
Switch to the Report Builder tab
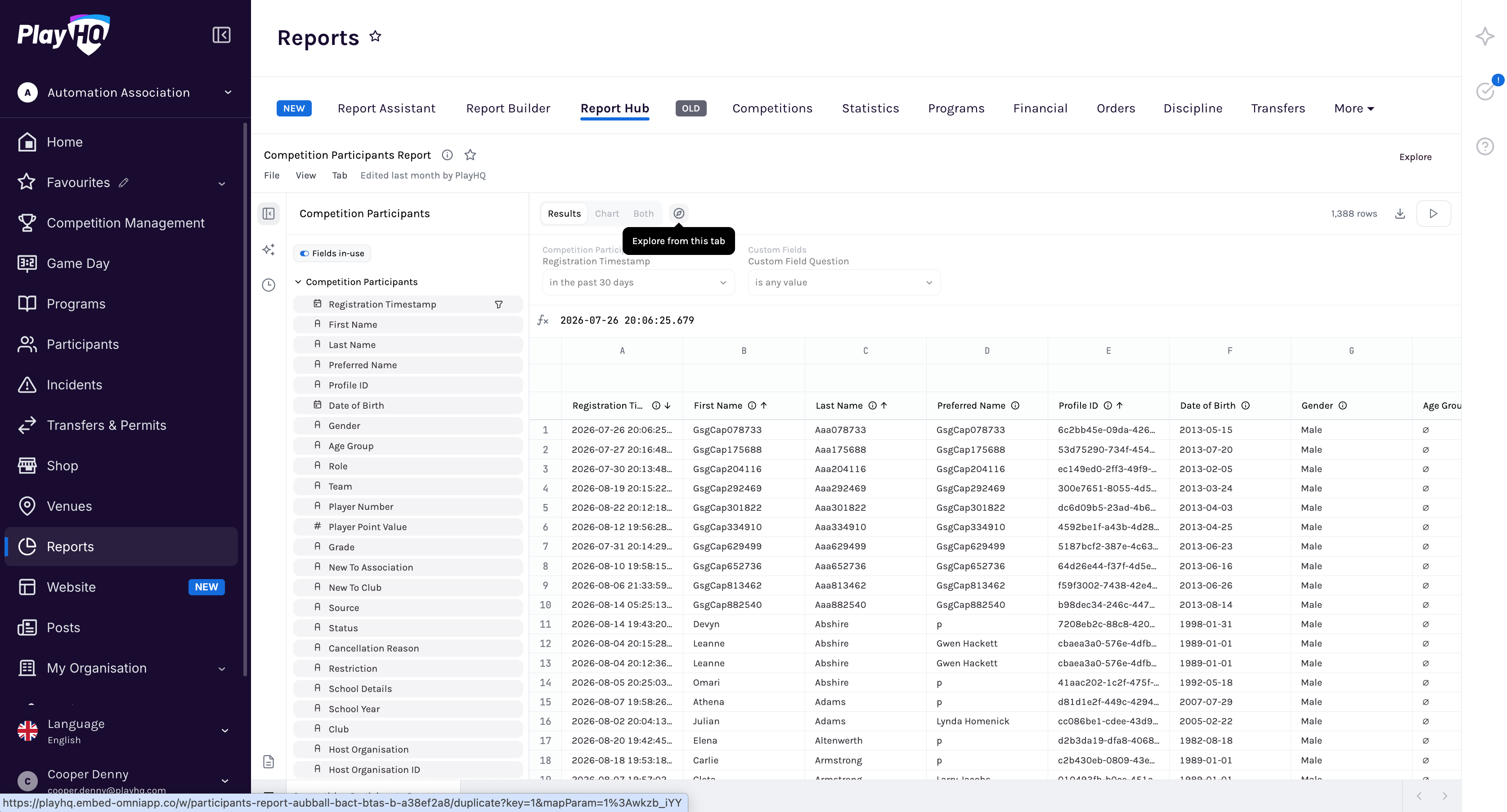click(508, 108)
